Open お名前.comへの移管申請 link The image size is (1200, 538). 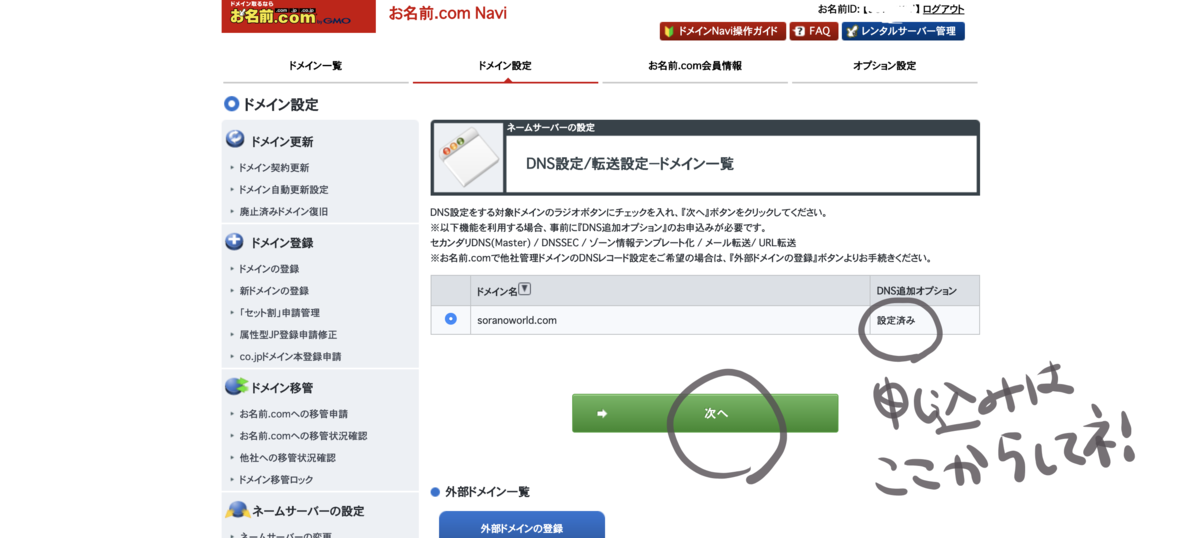[x=293, y=414]
